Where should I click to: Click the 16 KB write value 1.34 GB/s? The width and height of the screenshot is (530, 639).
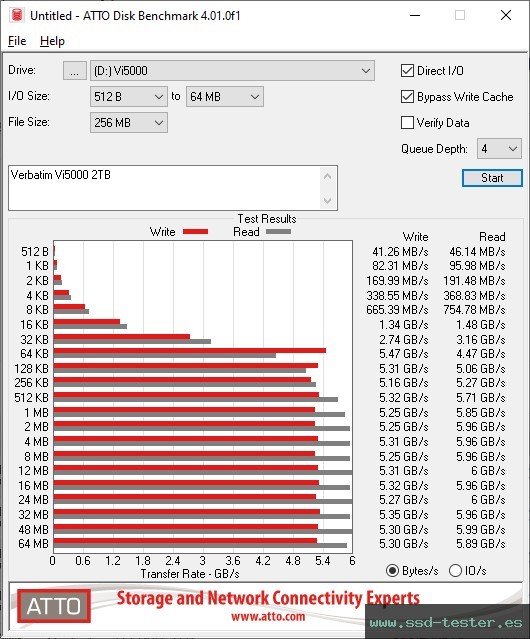[x=404, y=325]
